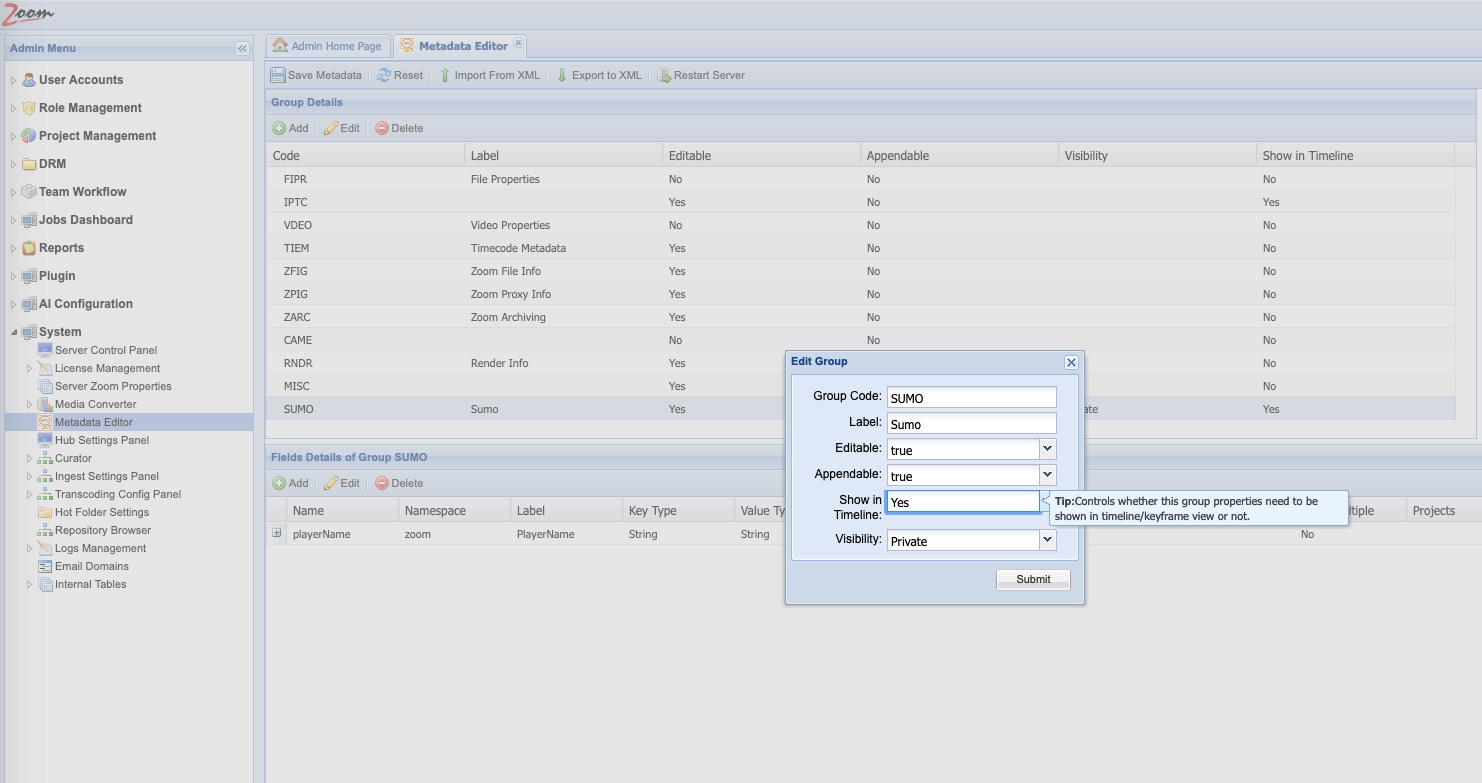Open Internal Tables item
1482x783 pixels.
90,584
